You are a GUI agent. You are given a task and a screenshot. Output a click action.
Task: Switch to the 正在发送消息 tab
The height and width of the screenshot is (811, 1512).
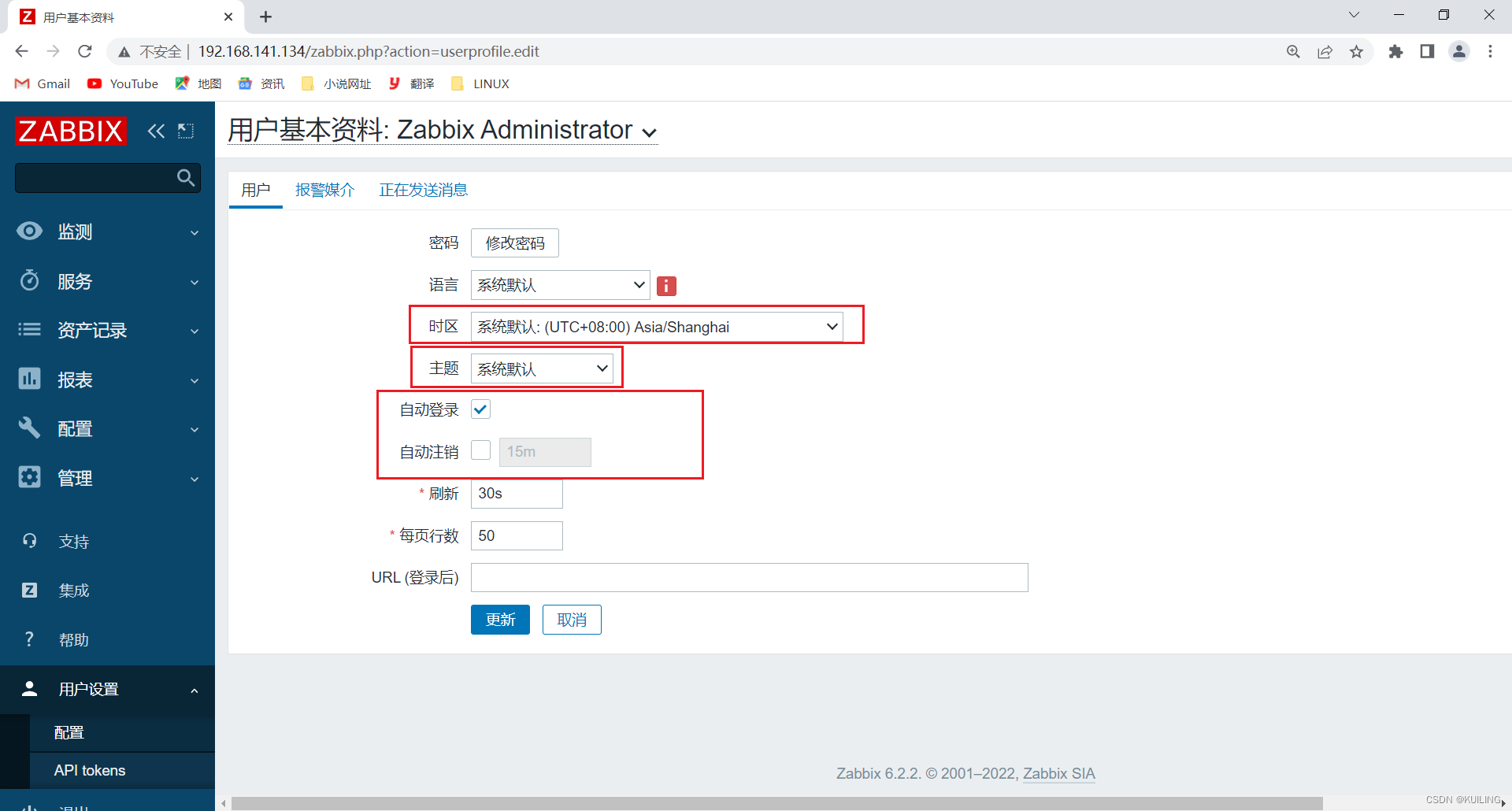[424, 190]
